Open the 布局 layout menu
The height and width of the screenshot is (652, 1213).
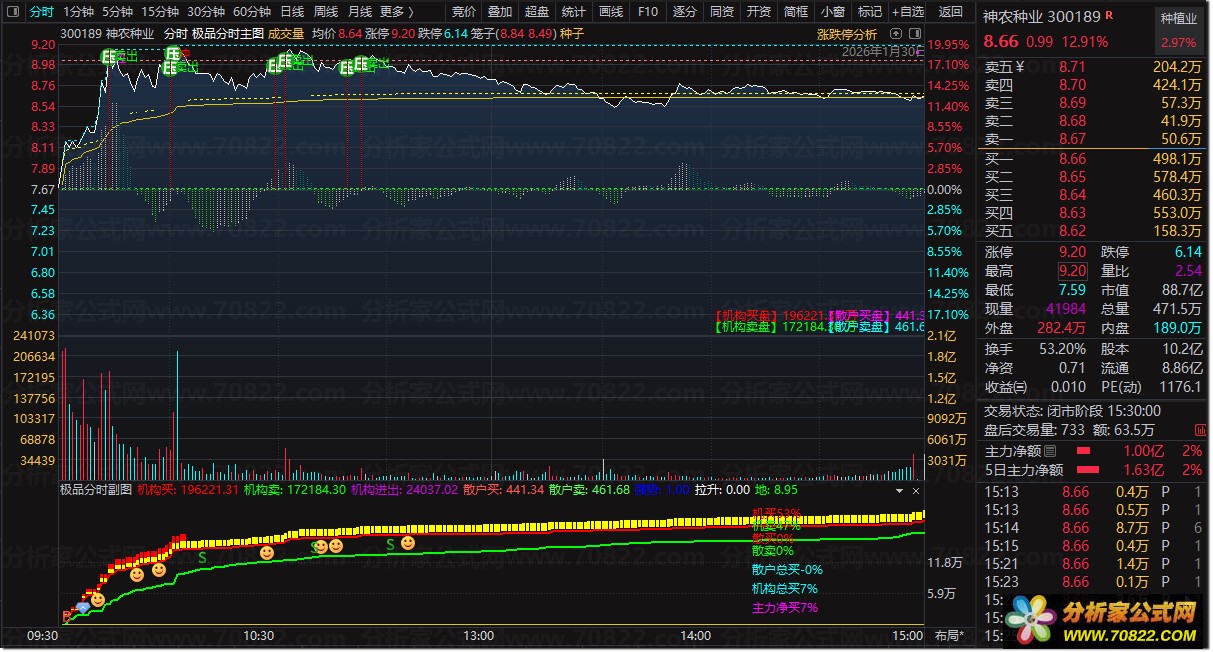(x=949, y=636)
